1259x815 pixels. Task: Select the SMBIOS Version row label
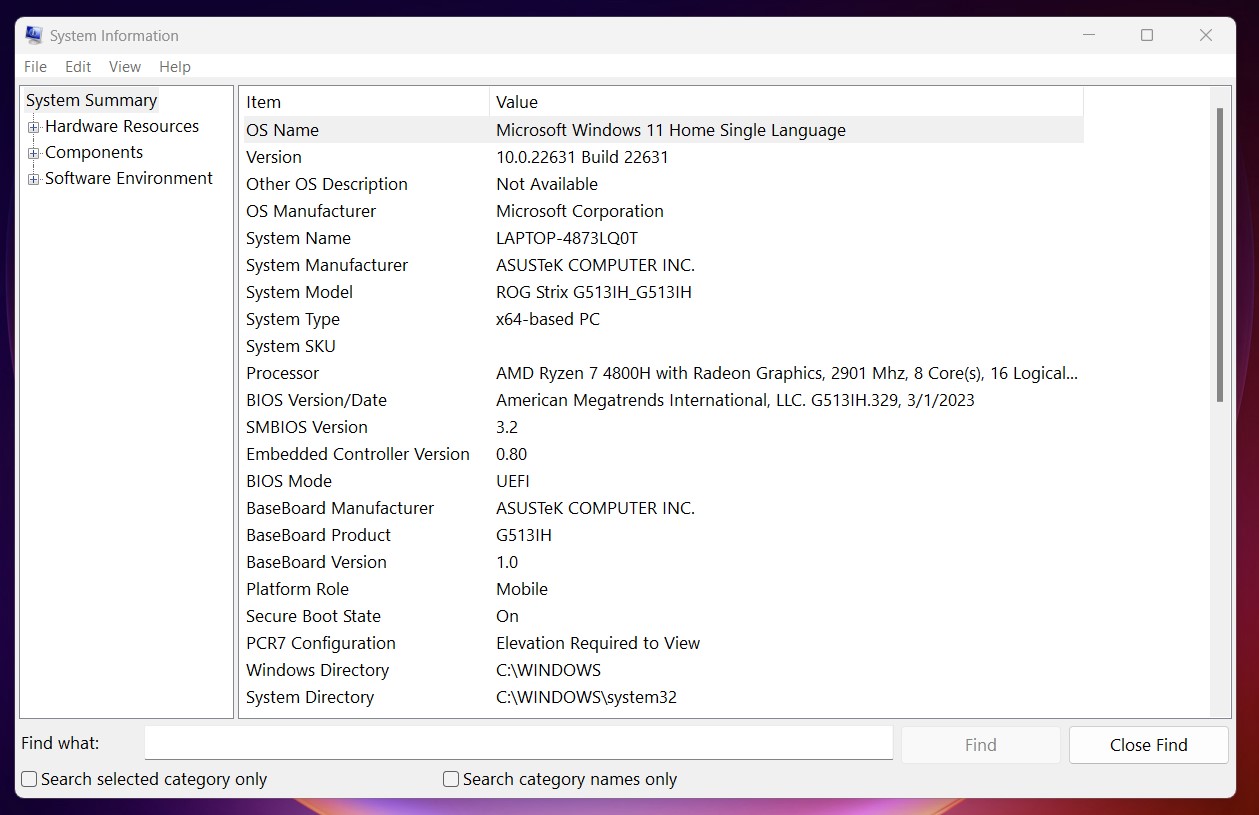(x=307, y=427)
